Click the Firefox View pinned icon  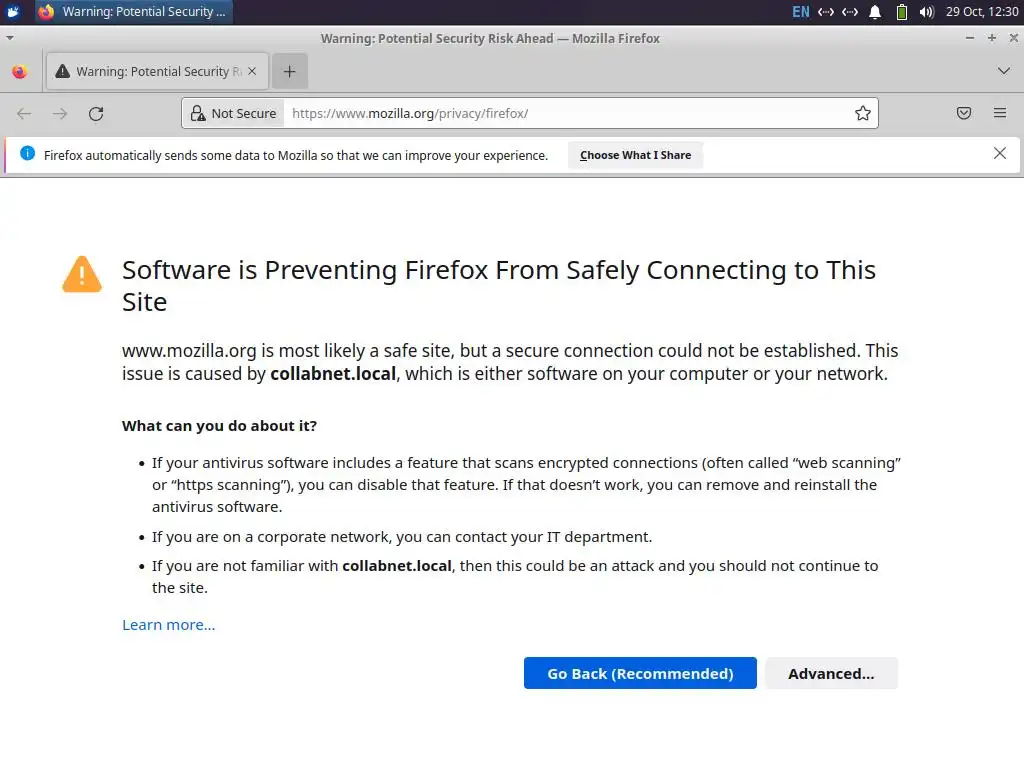(x=19, y=71)
